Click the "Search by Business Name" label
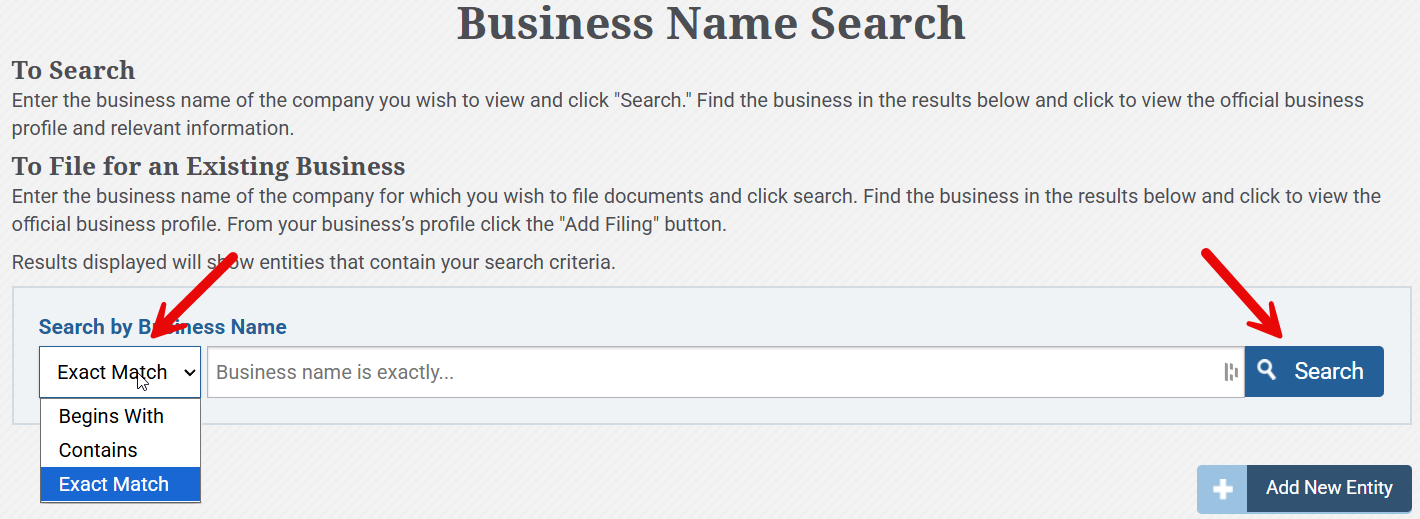1420x519 pixels. (x=162, y=327)
